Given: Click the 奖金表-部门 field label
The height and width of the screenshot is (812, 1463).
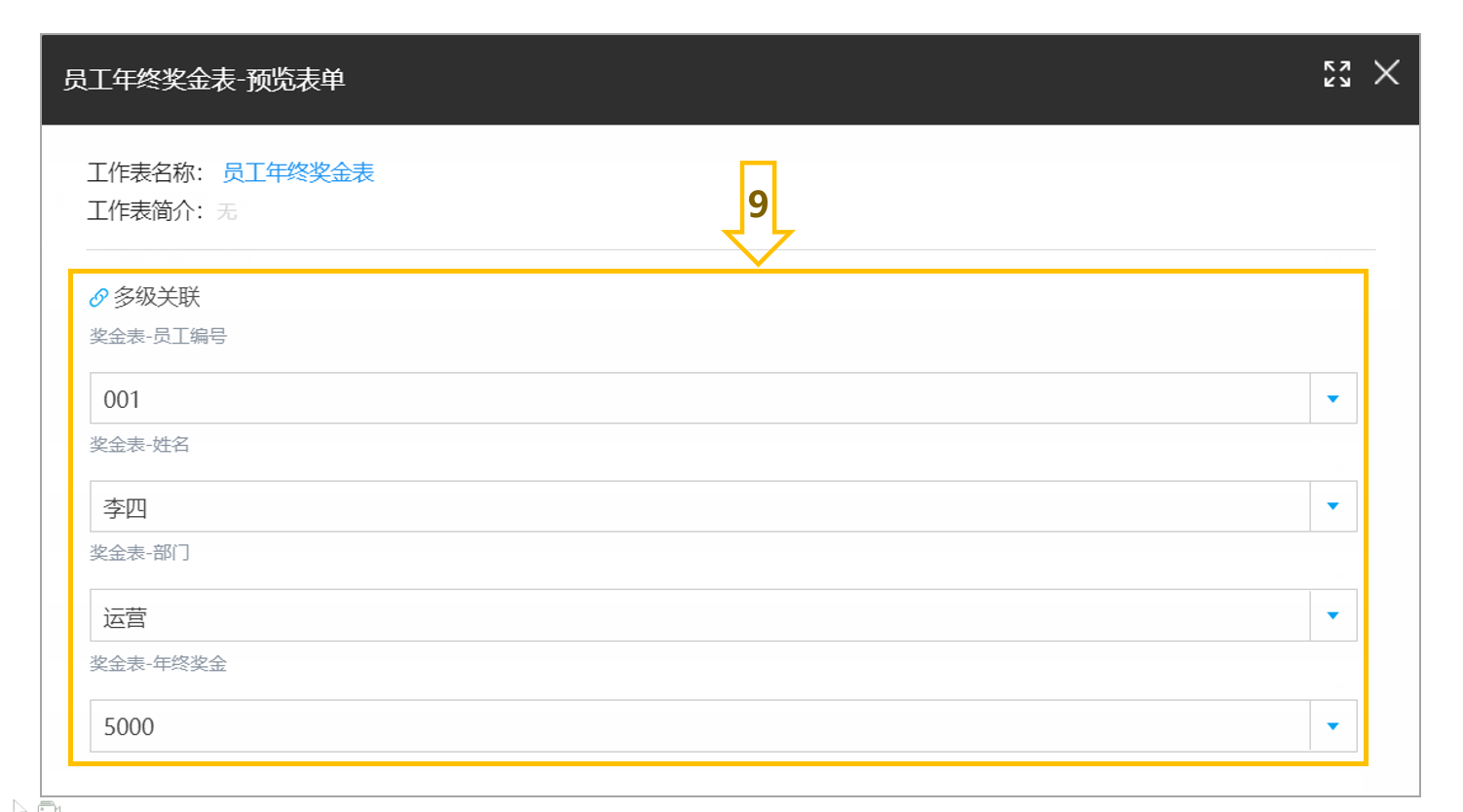Looking at the screenshot, I should pyautogui.click(x=139, y=553).
